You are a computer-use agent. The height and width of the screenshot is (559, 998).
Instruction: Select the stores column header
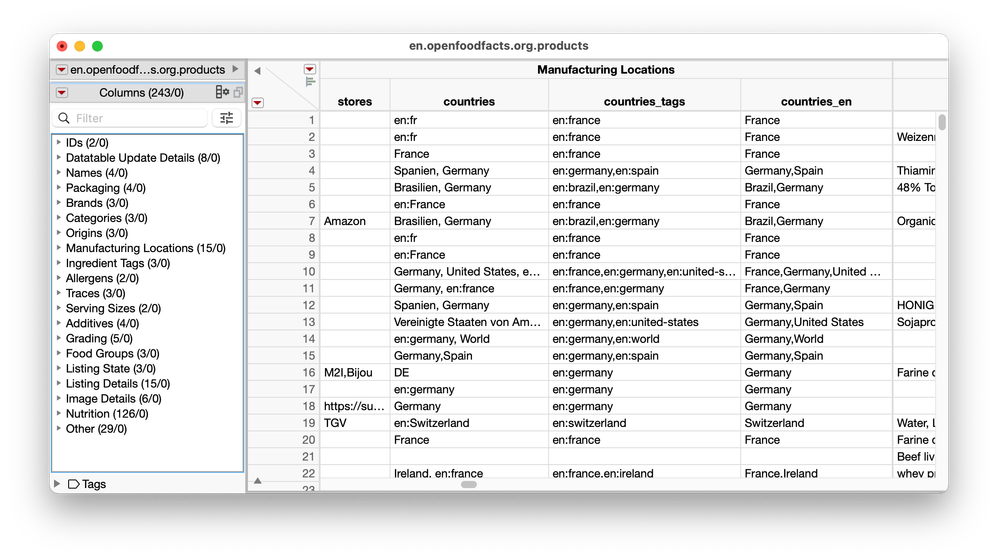pyautogui.click(x=355, y=101)
